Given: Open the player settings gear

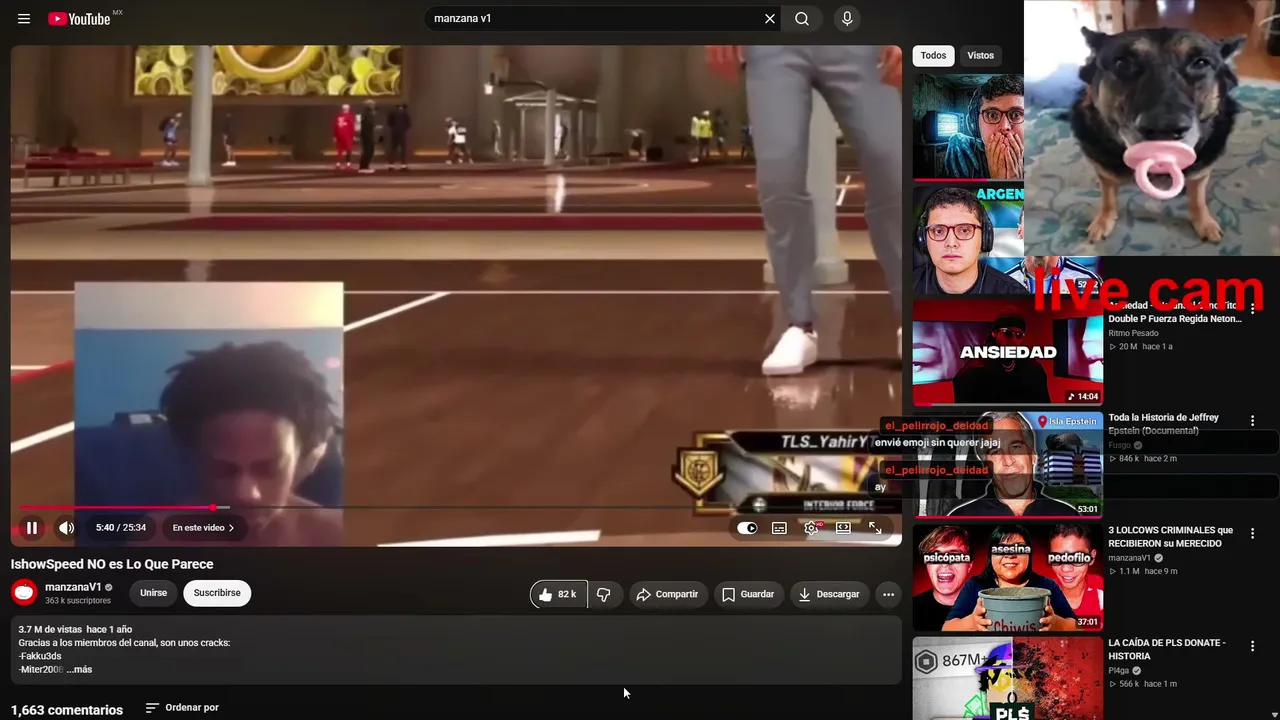Looking at the screenshot, I should pyautogui.click(x=812, y=528).
